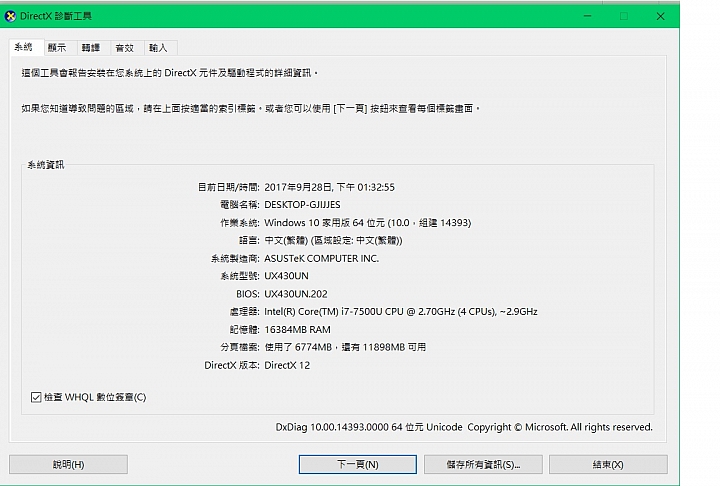Select the date text 2017年9月28日
Viewport: 720px width, 486px height.
(298, 187)
